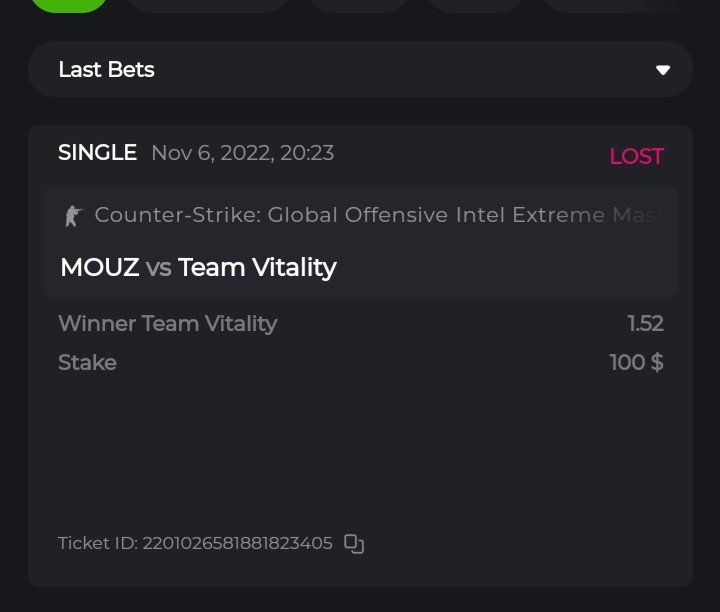Screen dimensions: 720x612
Task: Open the Last Bets selector
Action: coord(360,70)
